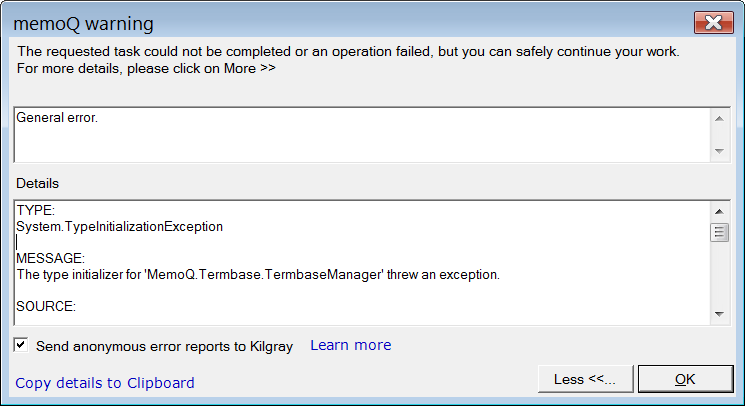
Task: Click the memoQ warning title bar
Action: (x=347, y=23)
